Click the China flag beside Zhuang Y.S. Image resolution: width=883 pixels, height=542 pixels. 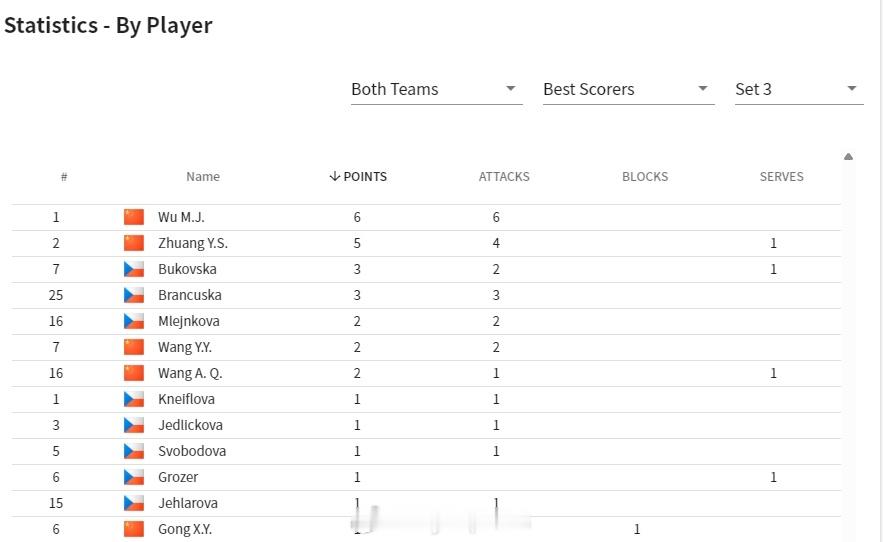point(134,243)
